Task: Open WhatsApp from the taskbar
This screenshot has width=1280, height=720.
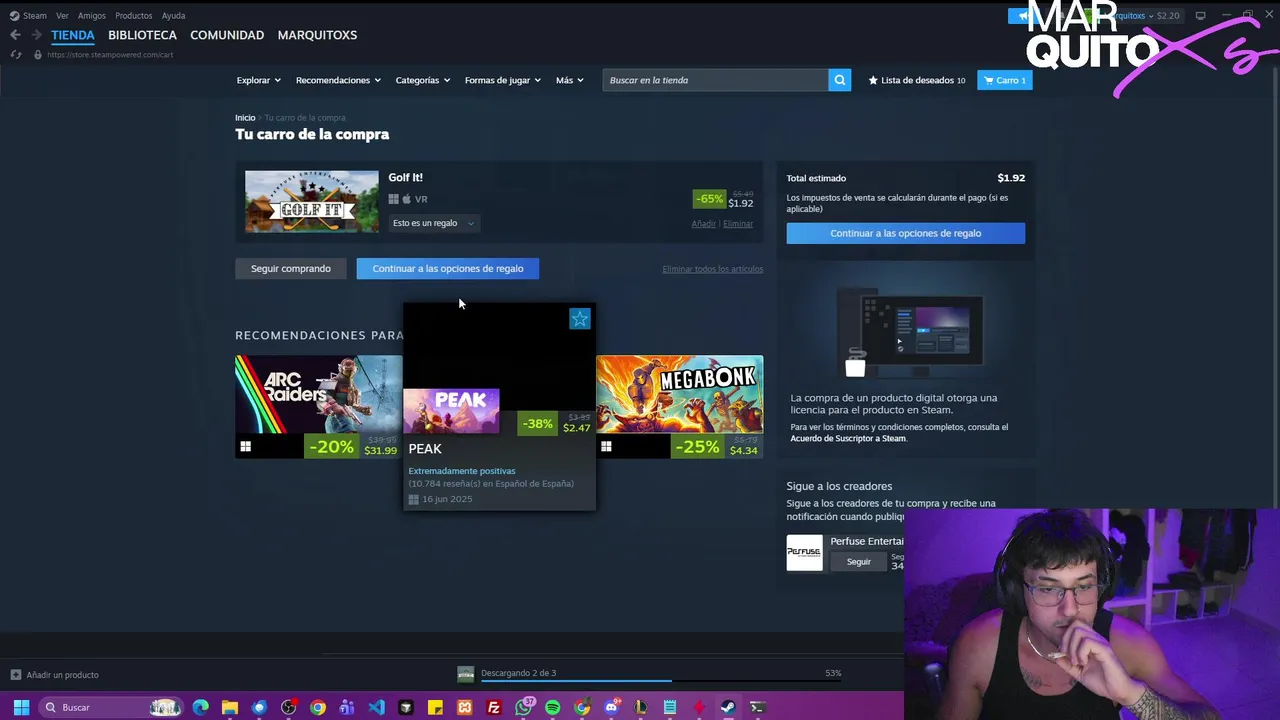Action: pyautogui.click(x=524, y=707)
